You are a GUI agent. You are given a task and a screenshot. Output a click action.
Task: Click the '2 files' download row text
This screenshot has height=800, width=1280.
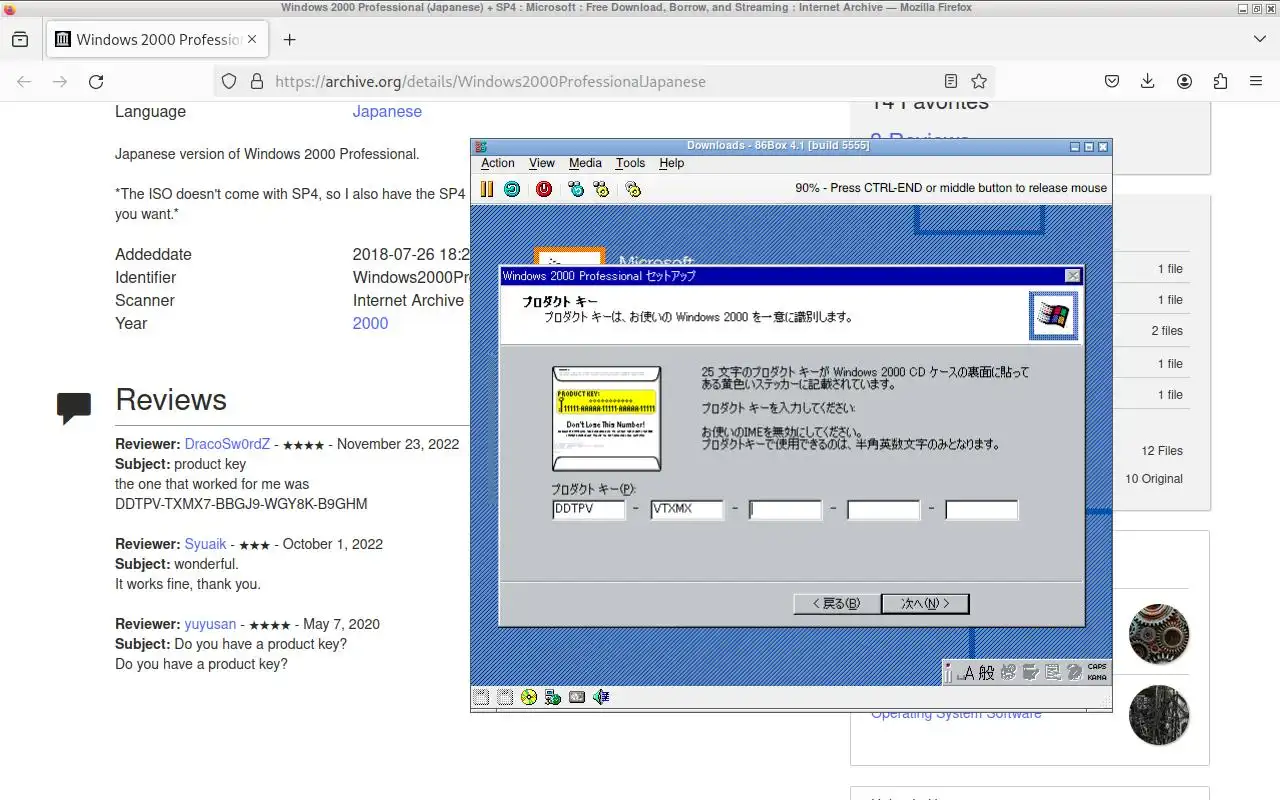point(1167,331)
